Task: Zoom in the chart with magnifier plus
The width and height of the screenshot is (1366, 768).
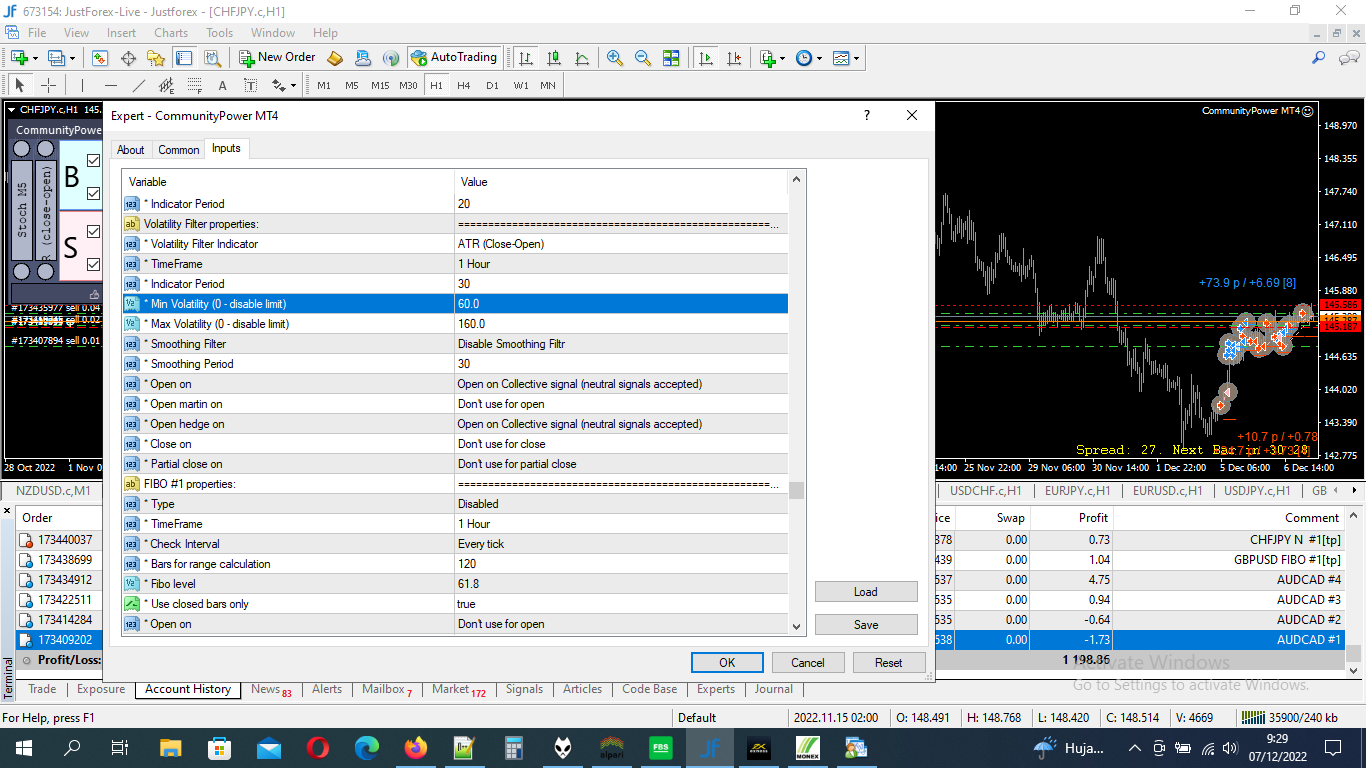Action: tap(615, 58)
